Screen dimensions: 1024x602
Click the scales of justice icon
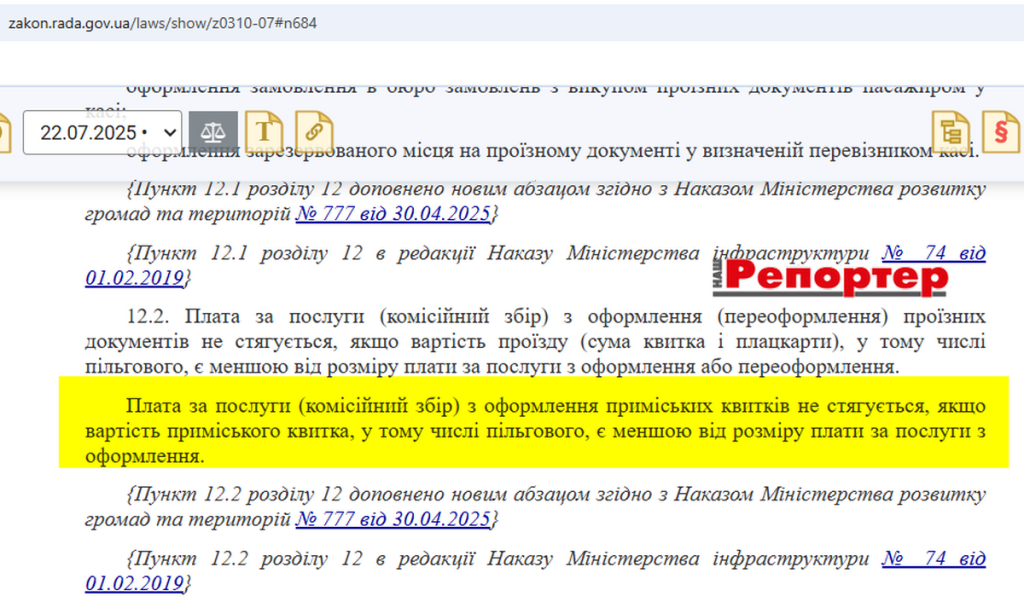point(213,132)
